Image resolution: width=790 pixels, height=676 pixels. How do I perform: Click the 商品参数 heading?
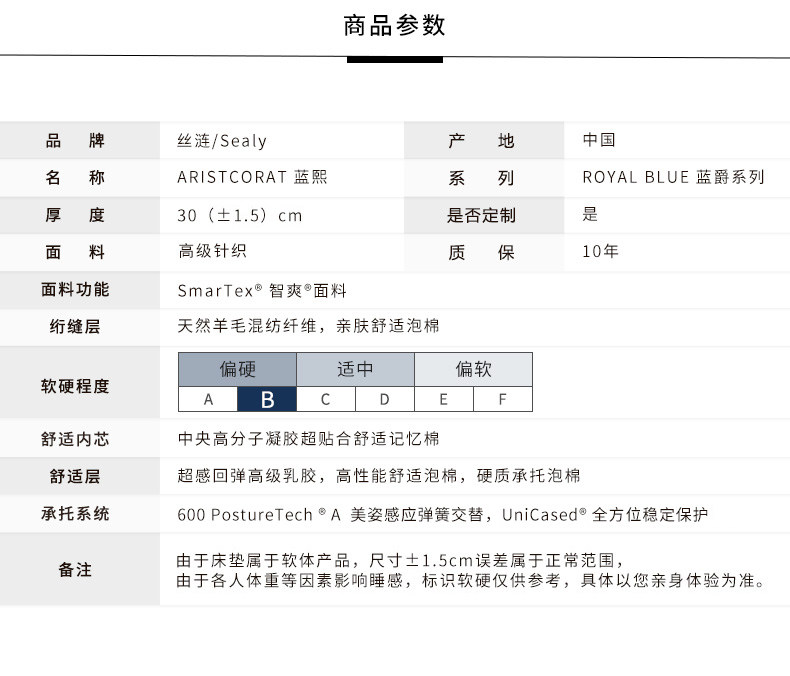(394, 25)
